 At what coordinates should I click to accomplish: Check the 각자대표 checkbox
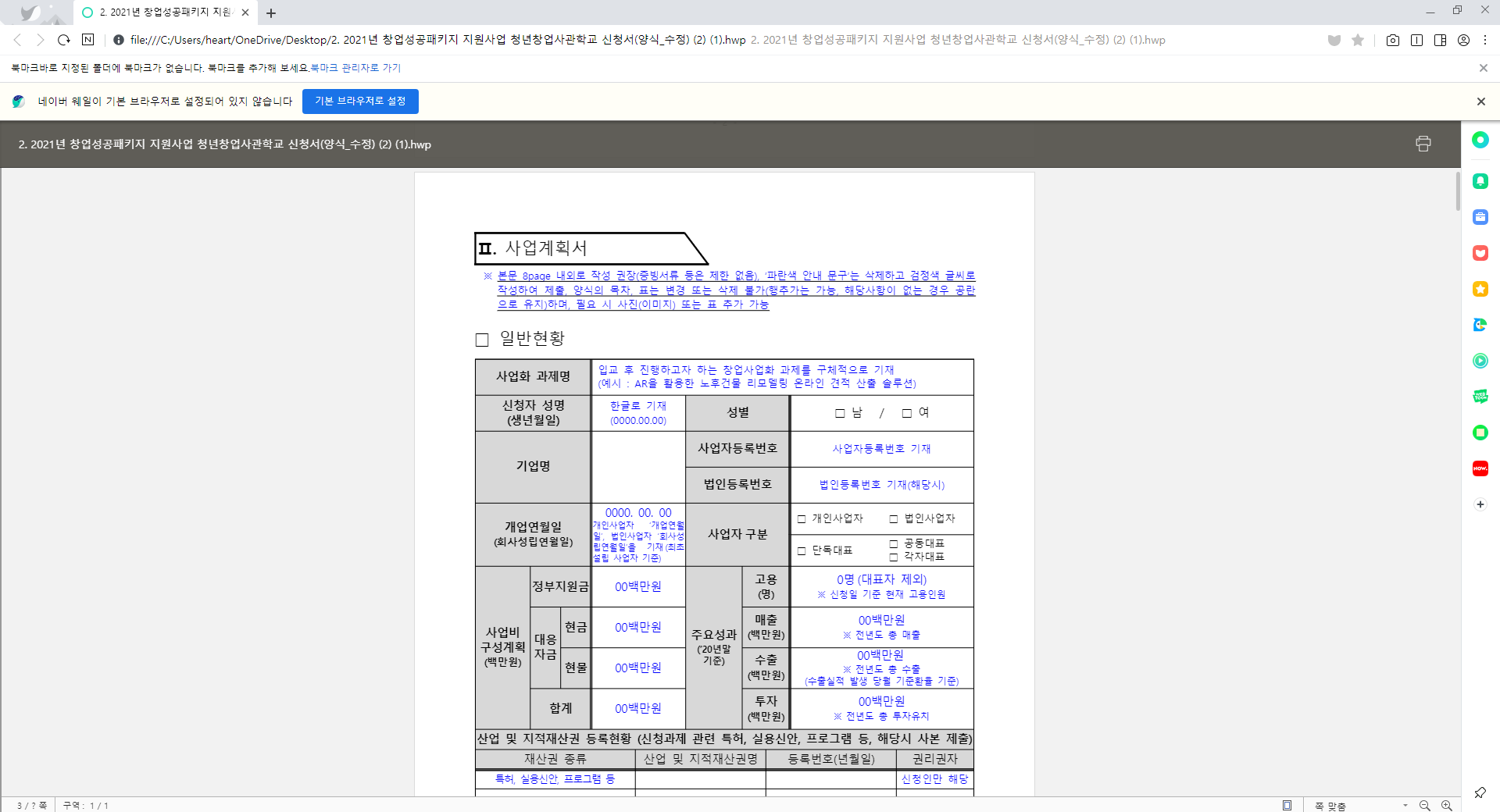point(894,557)
